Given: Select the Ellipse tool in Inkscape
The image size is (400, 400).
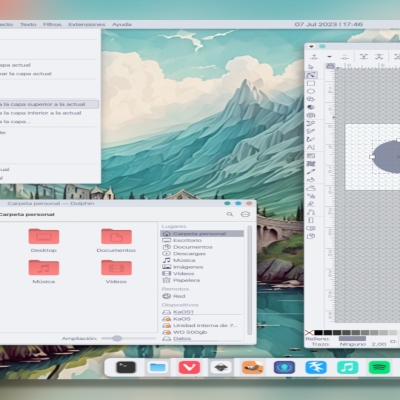Looking at the screenshot, I should click(311, 91).
